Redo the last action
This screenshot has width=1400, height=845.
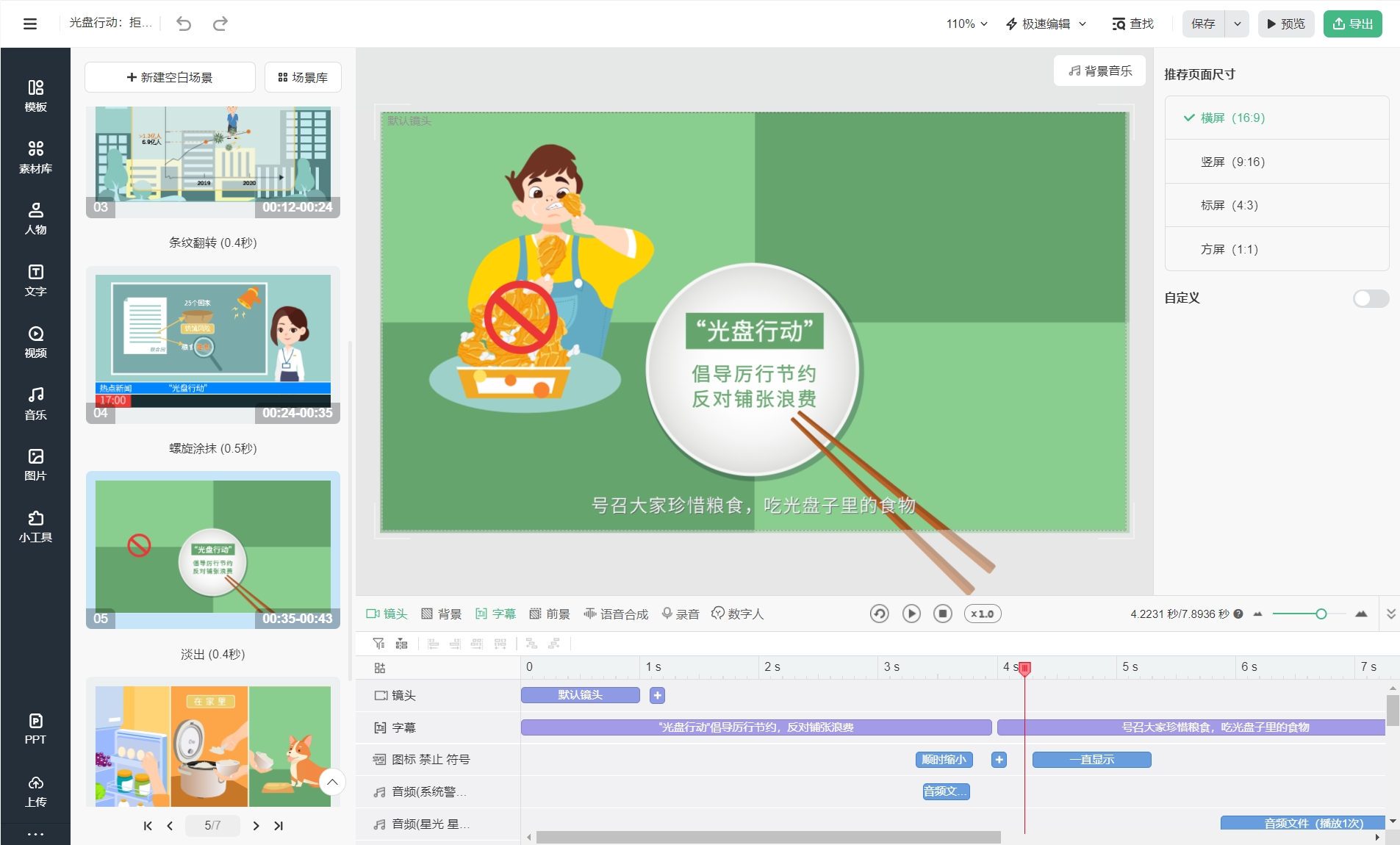(220, 24)
